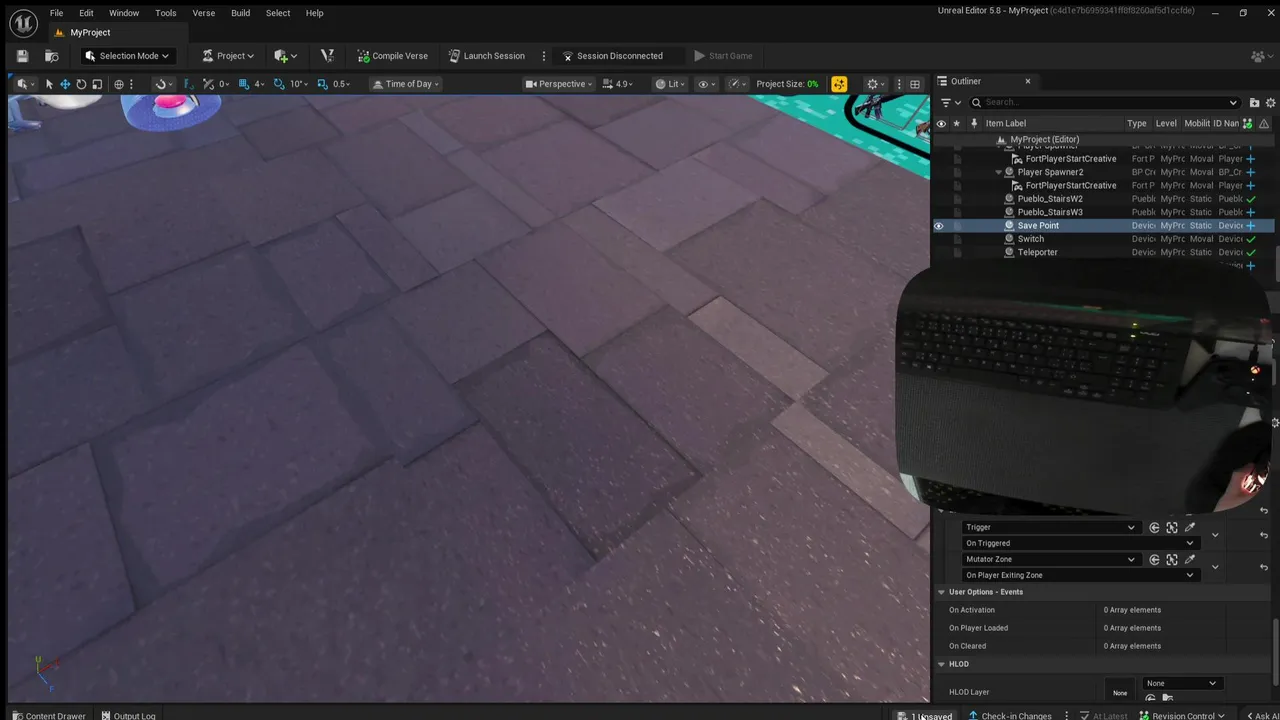Toggle world/local coordinate globe icon
This screenshot has height=720, width=1280.
[119, 84]
